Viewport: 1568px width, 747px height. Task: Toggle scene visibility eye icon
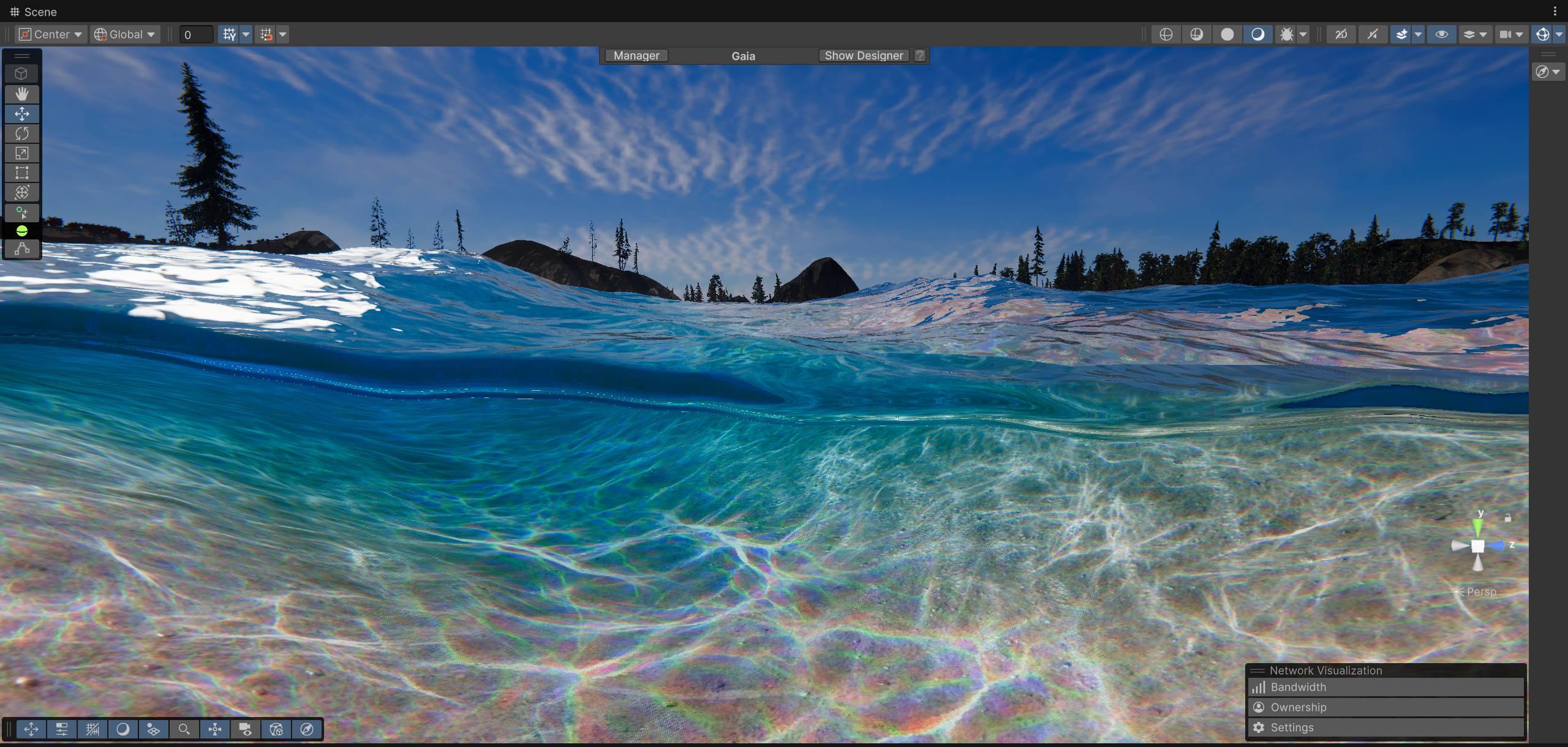coord(1441,34)
